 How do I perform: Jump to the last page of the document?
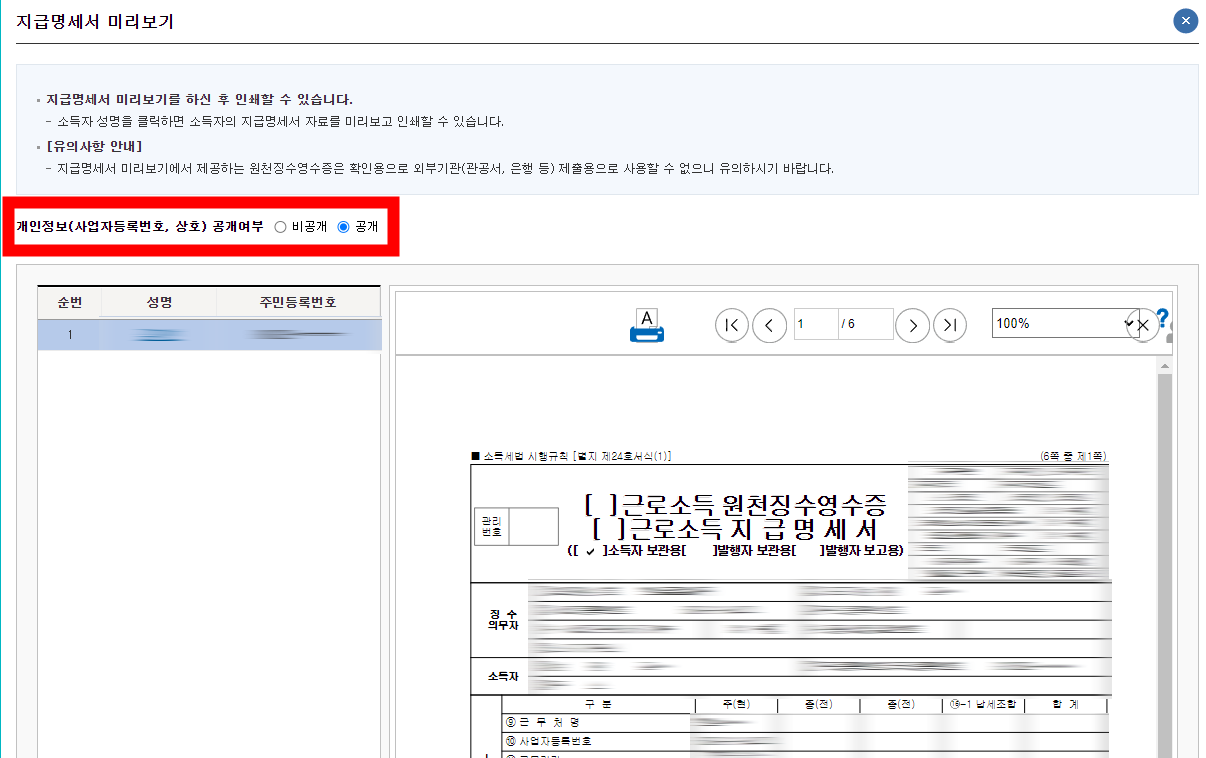[950, 325]
